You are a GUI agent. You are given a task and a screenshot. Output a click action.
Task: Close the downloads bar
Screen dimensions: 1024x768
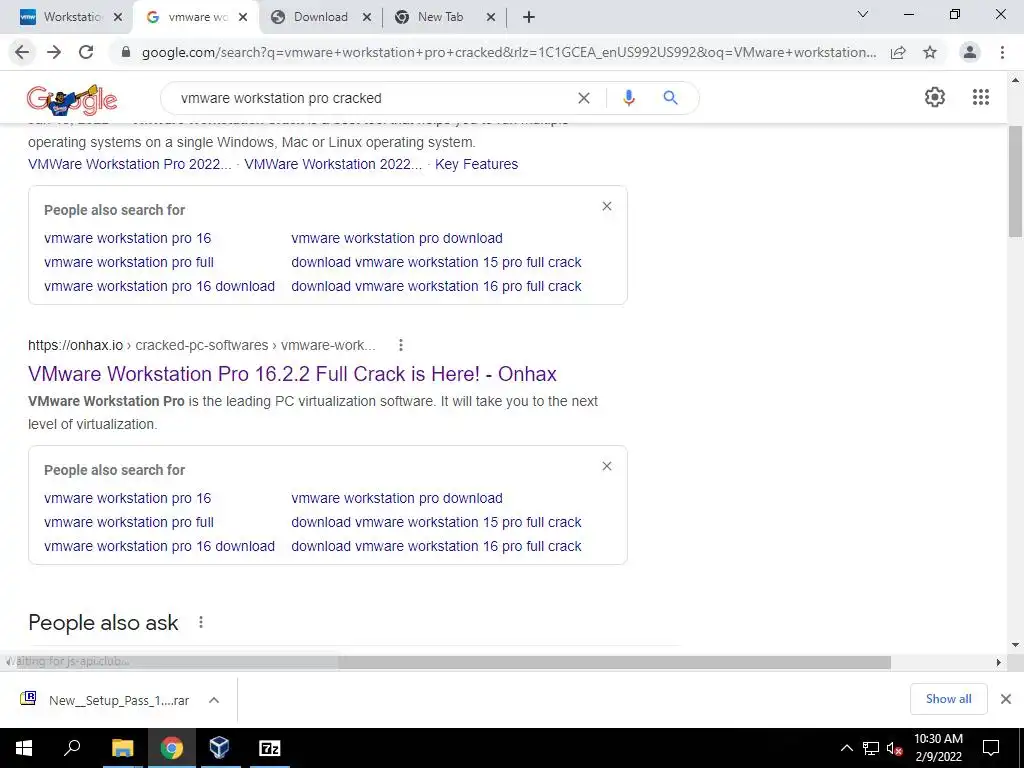pyautogui.click(x=1006, y=699)
